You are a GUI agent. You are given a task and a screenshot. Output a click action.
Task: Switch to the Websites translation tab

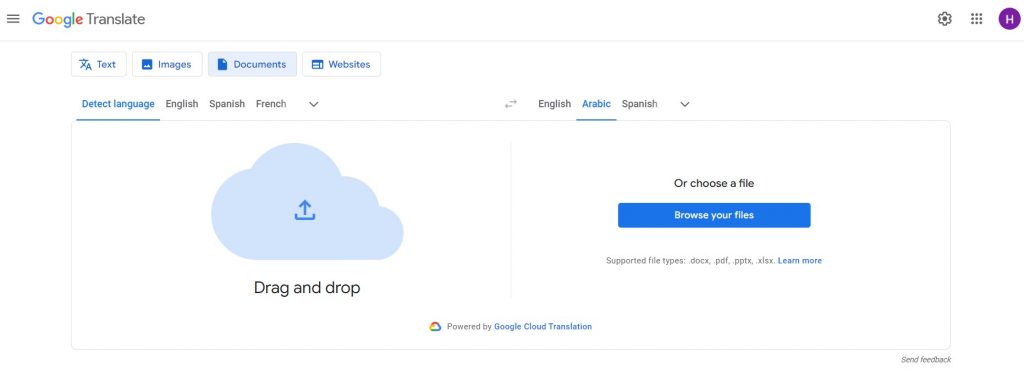click(341, 64)
